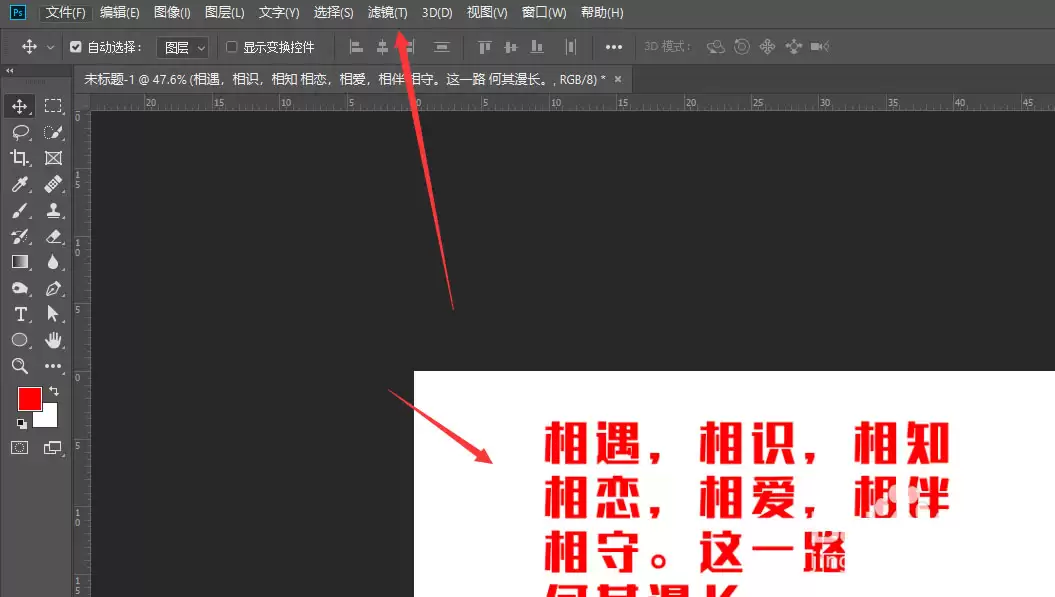Image resolution: width=1055 pixels, height=597 pixels.
Task: Toggle Quick Mask mode icon
Action: tap(20, 448)
